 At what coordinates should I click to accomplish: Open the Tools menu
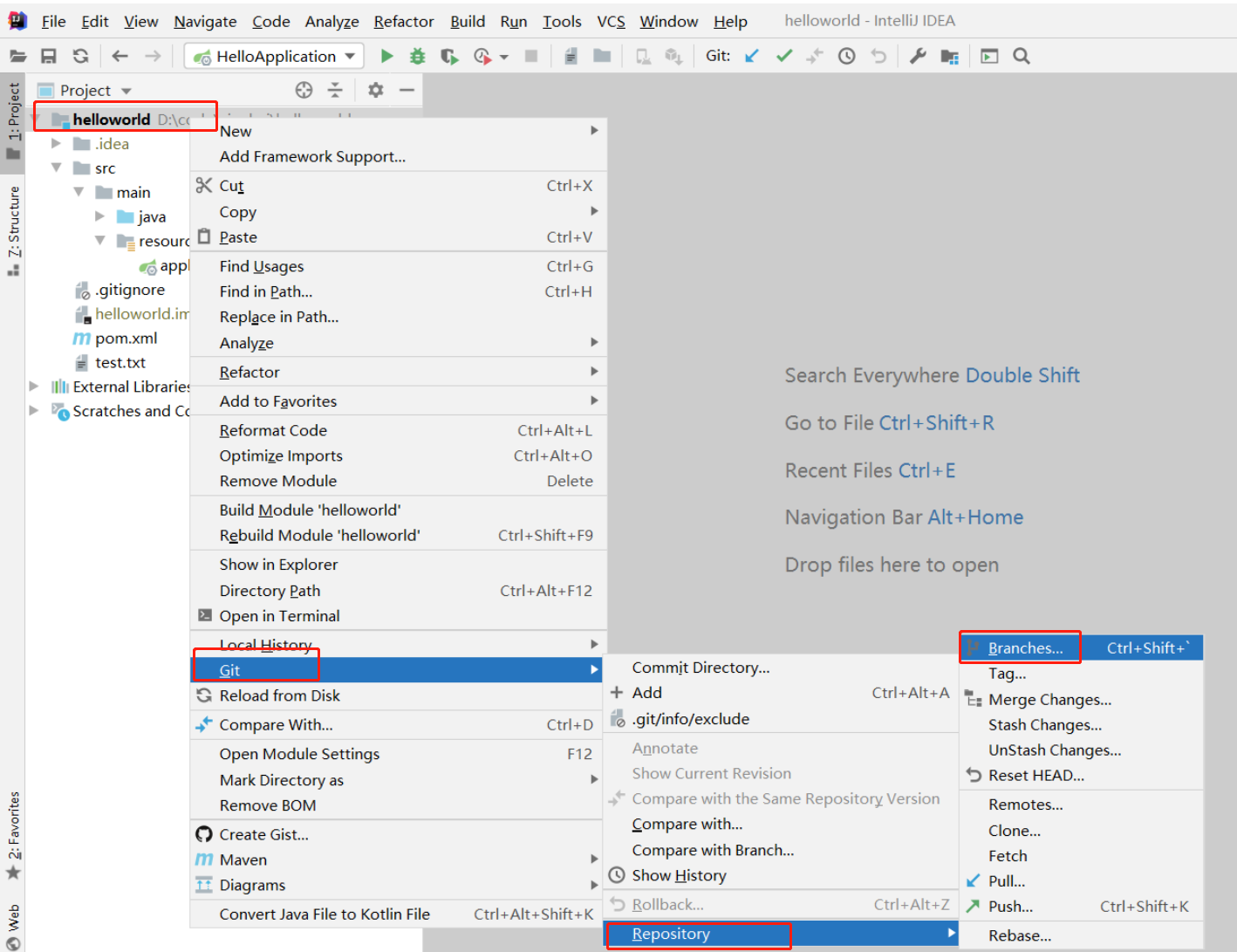(562, 21)
